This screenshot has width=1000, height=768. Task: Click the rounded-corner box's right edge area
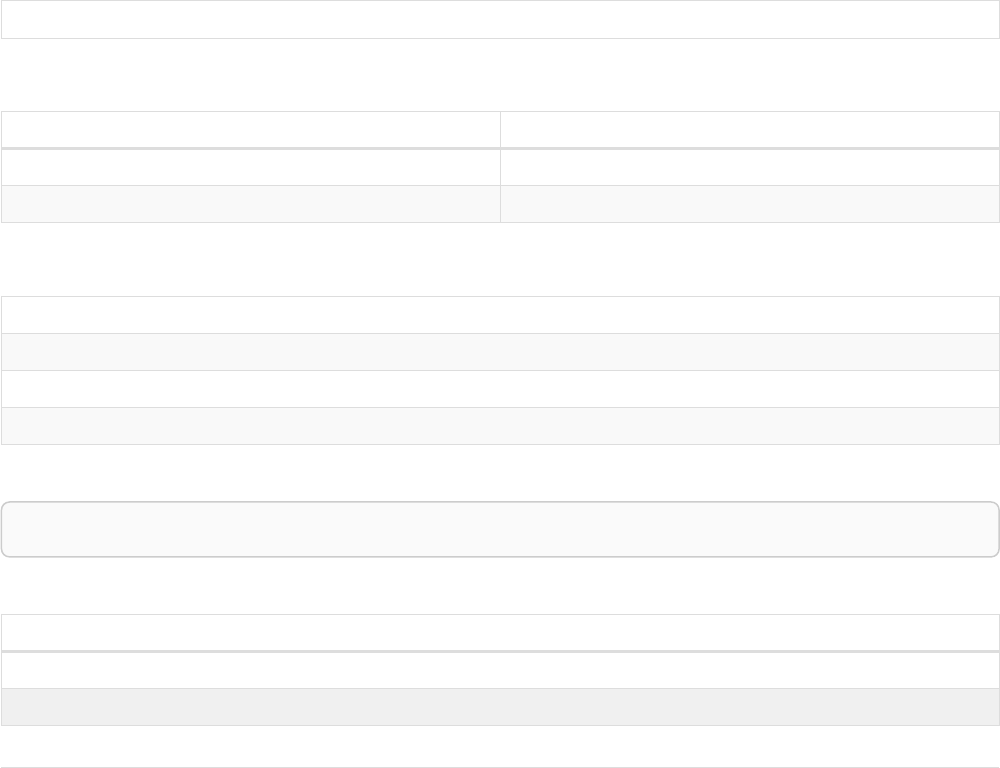click(997, 529)
